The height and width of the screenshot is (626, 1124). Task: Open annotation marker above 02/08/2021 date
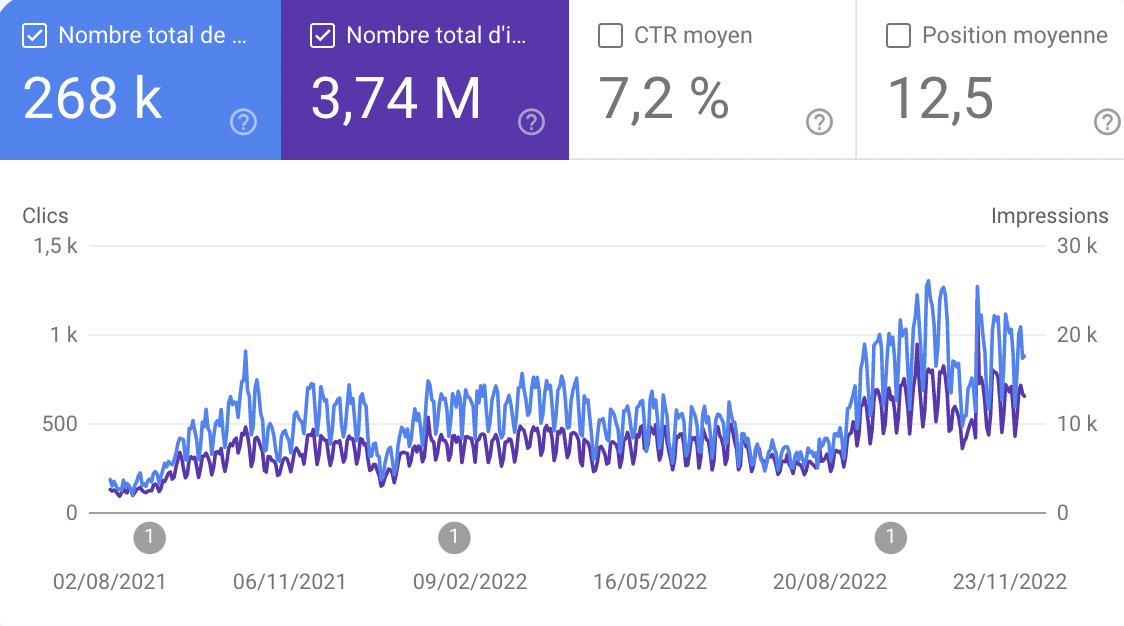click(x=149, y=538)
